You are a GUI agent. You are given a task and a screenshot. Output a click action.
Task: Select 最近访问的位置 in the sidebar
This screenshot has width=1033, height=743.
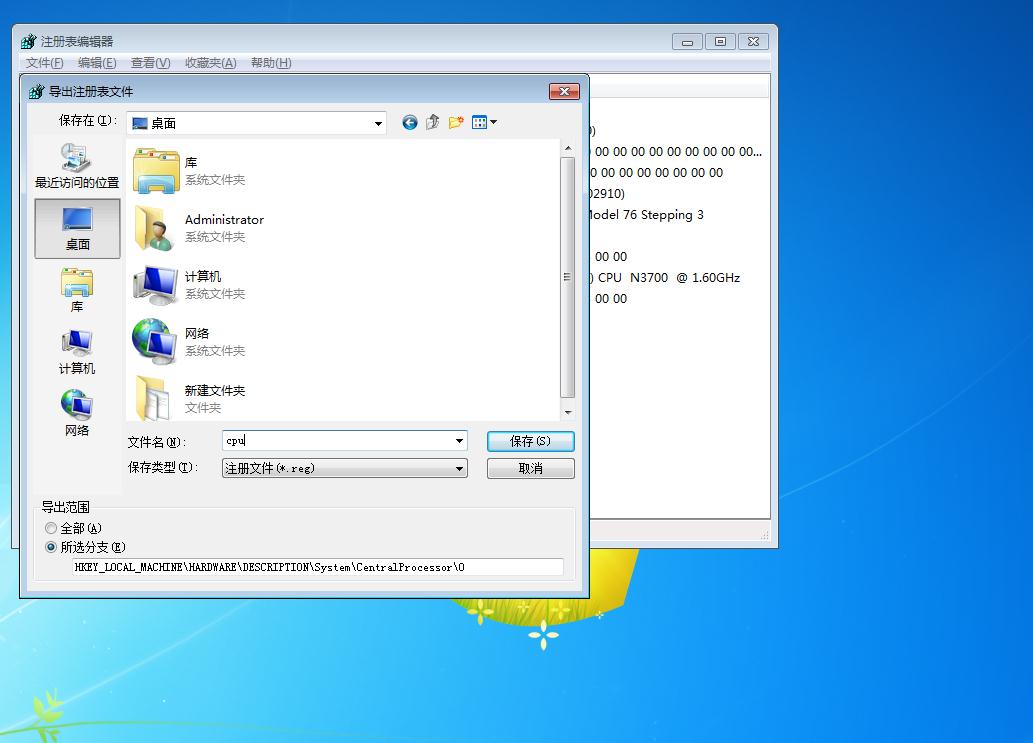(77, 165)
